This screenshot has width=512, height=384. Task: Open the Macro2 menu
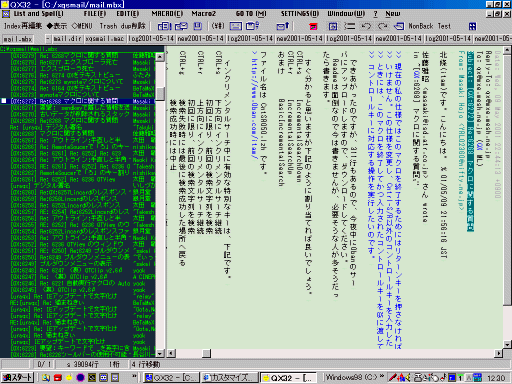tap(204, 14)
